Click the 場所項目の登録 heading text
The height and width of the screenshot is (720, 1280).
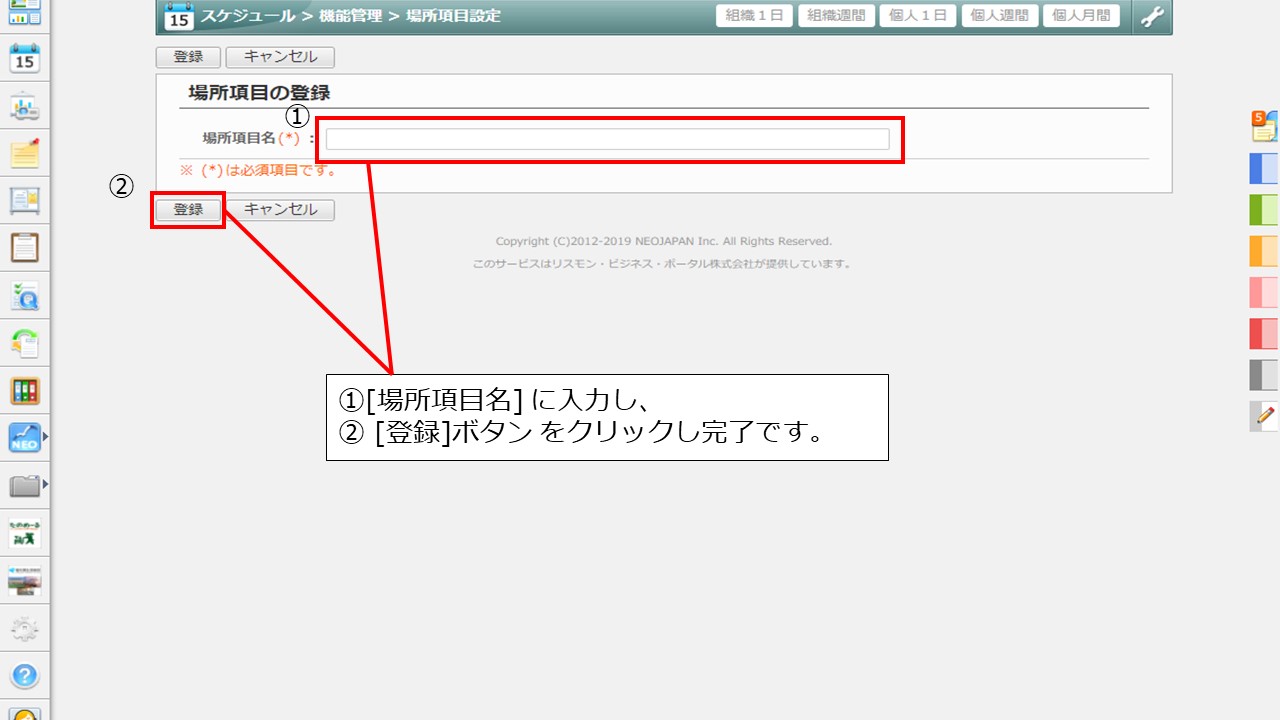259,93
